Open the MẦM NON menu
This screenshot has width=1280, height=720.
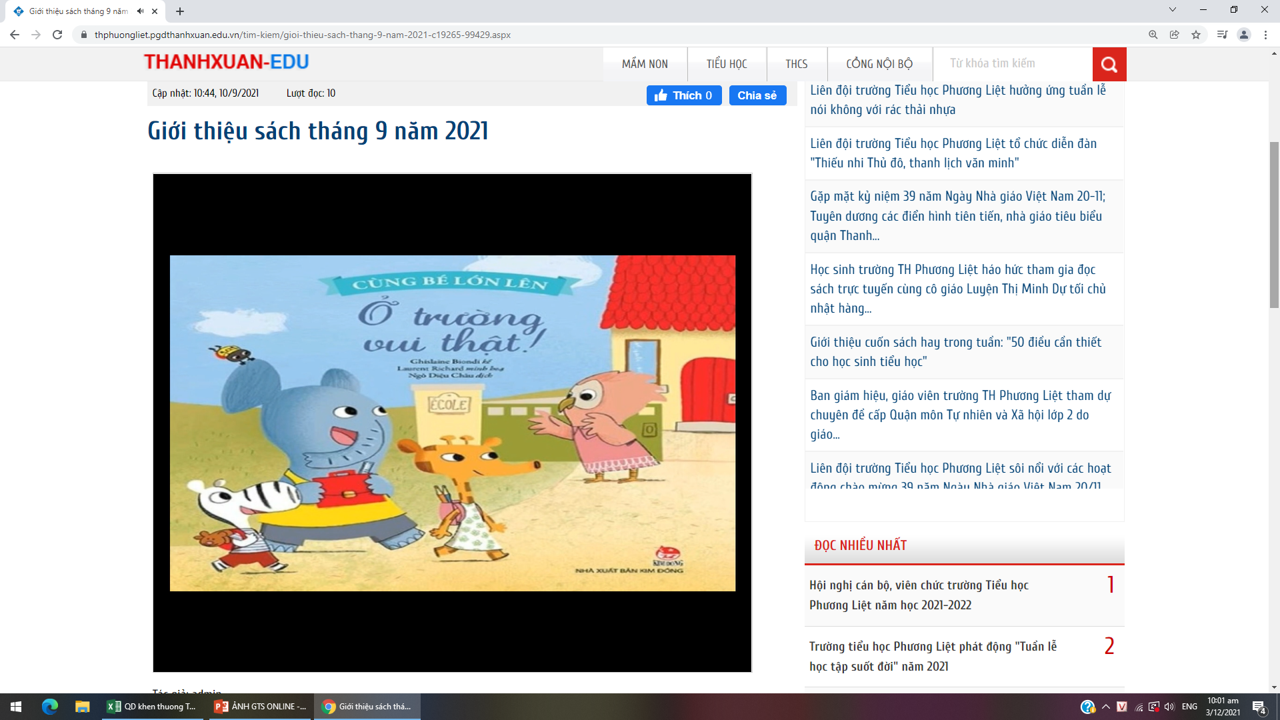[645, 64]
